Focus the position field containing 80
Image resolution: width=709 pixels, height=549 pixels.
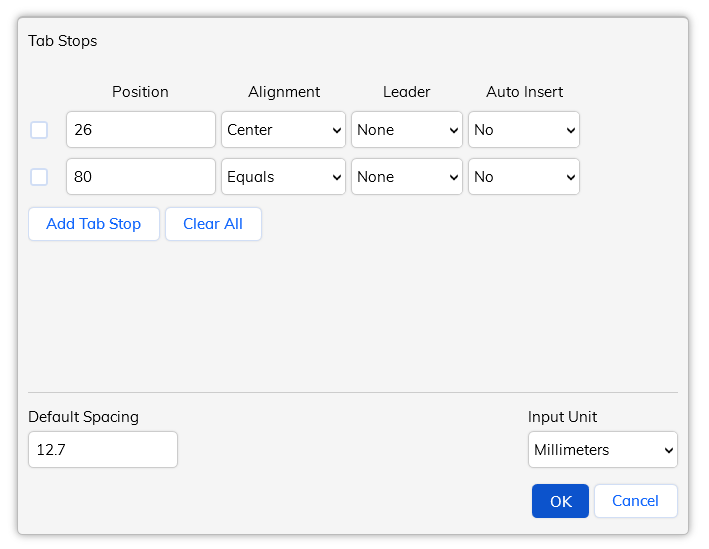click(x=141, y=177)
